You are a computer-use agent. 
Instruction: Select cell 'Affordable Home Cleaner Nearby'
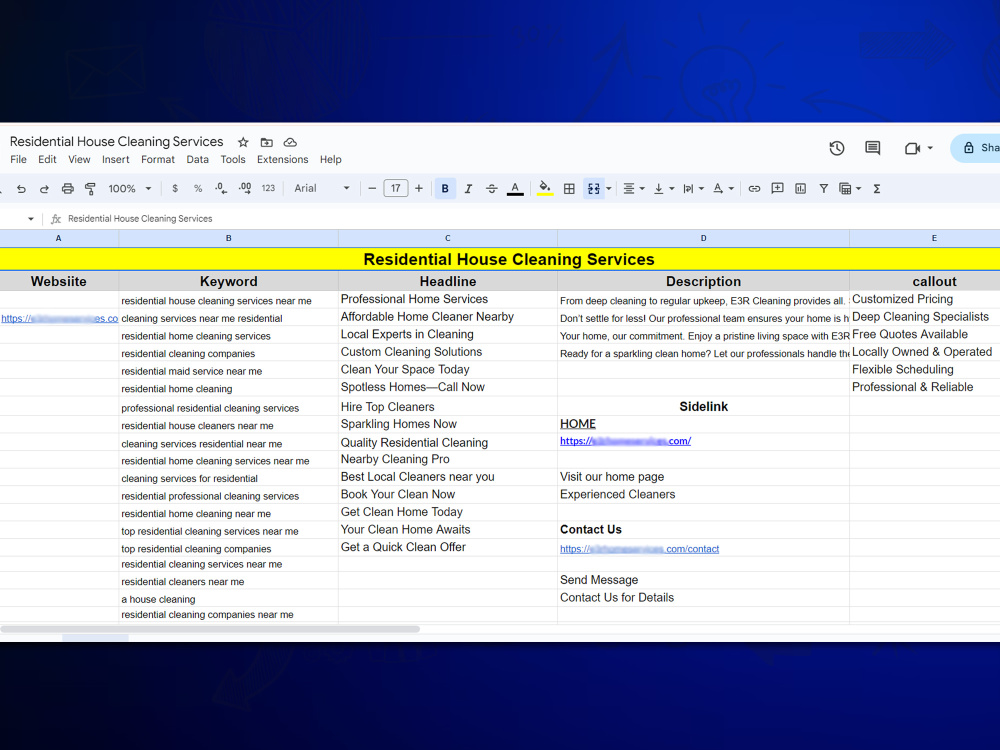point(448,317)
